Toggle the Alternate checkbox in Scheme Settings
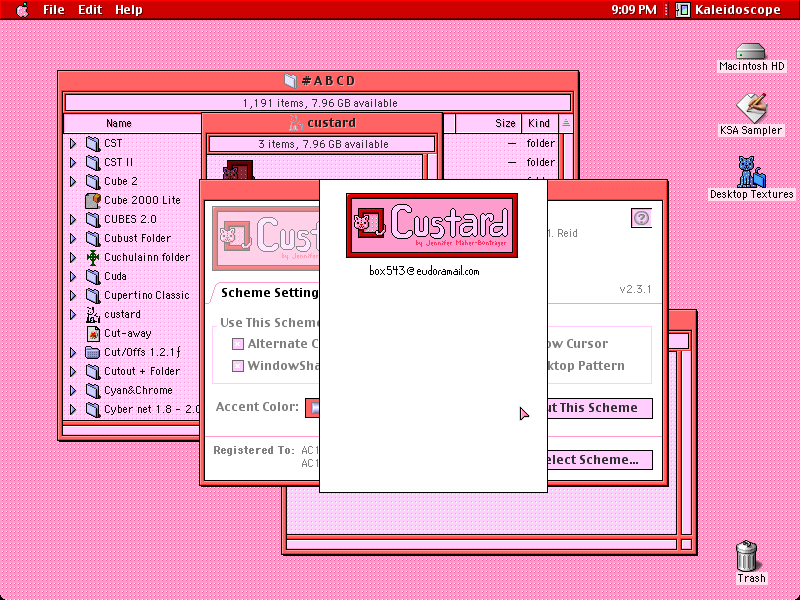Viewport: 800px width, 600px height. point(238,344)
